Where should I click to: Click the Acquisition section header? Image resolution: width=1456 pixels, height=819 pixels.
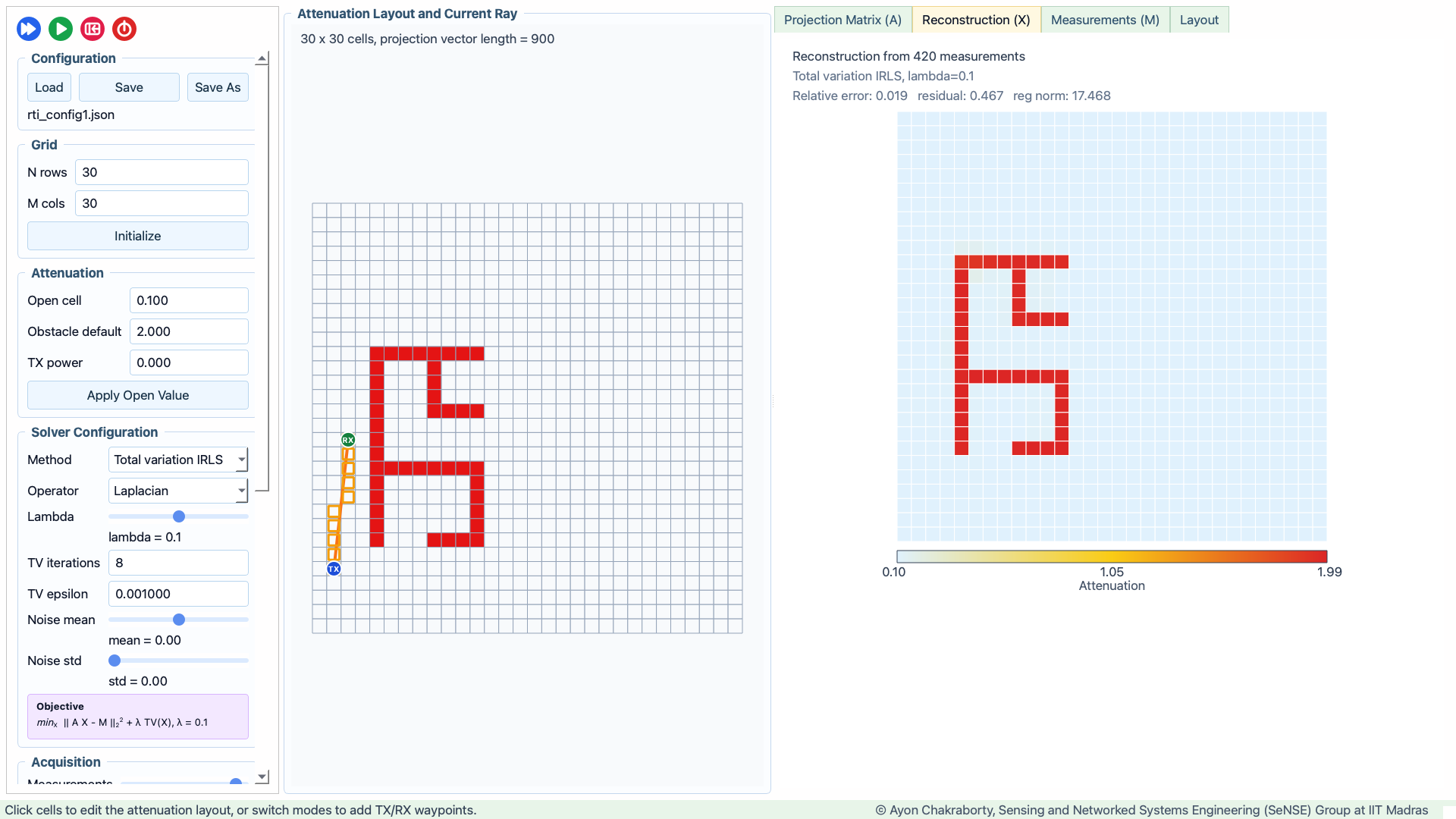tap(66, 762)
